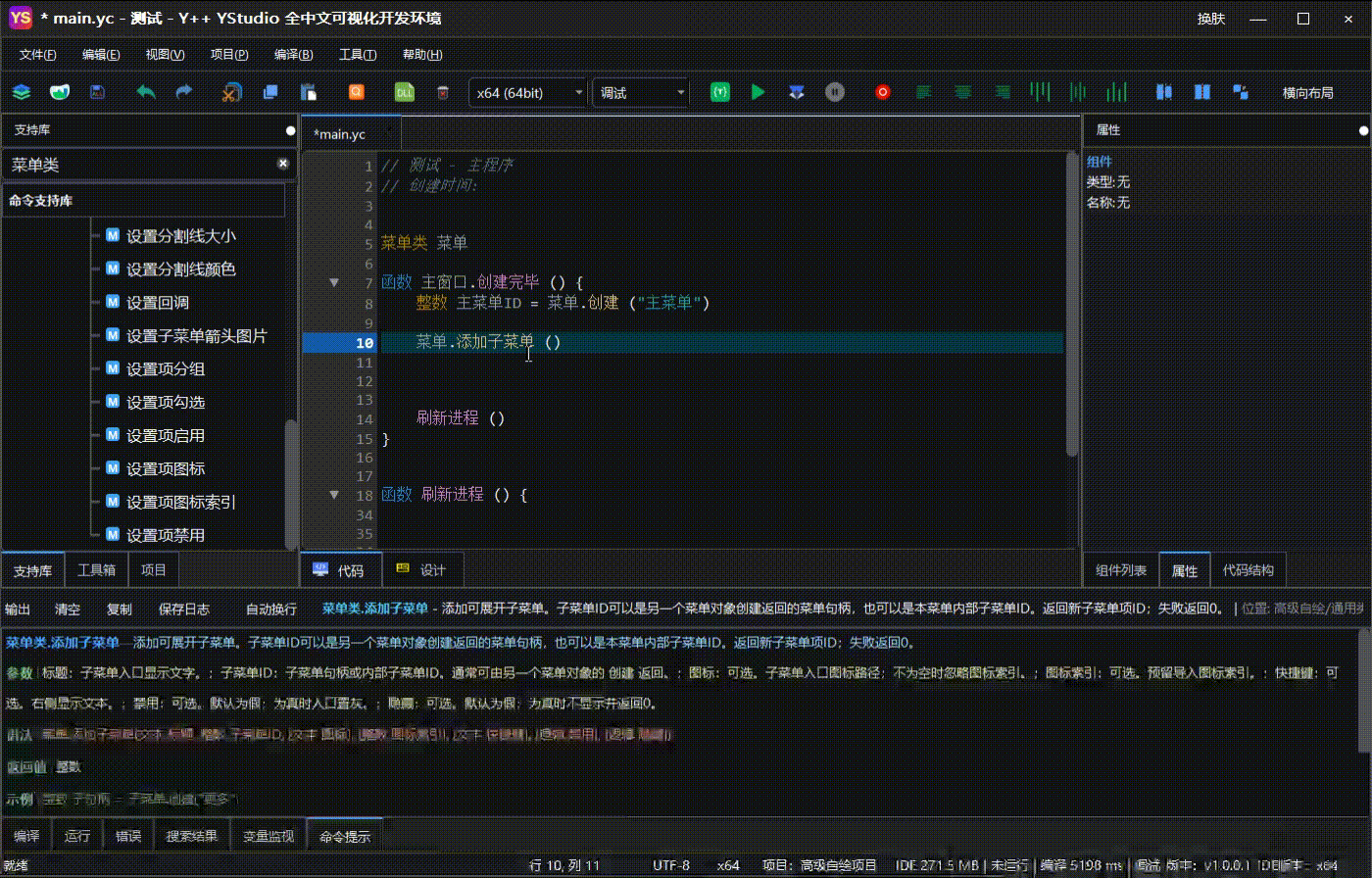Screen dimensions: 1372x878
Task: Click the second blue two-column spacing icon
Action: click(1202, 92)
